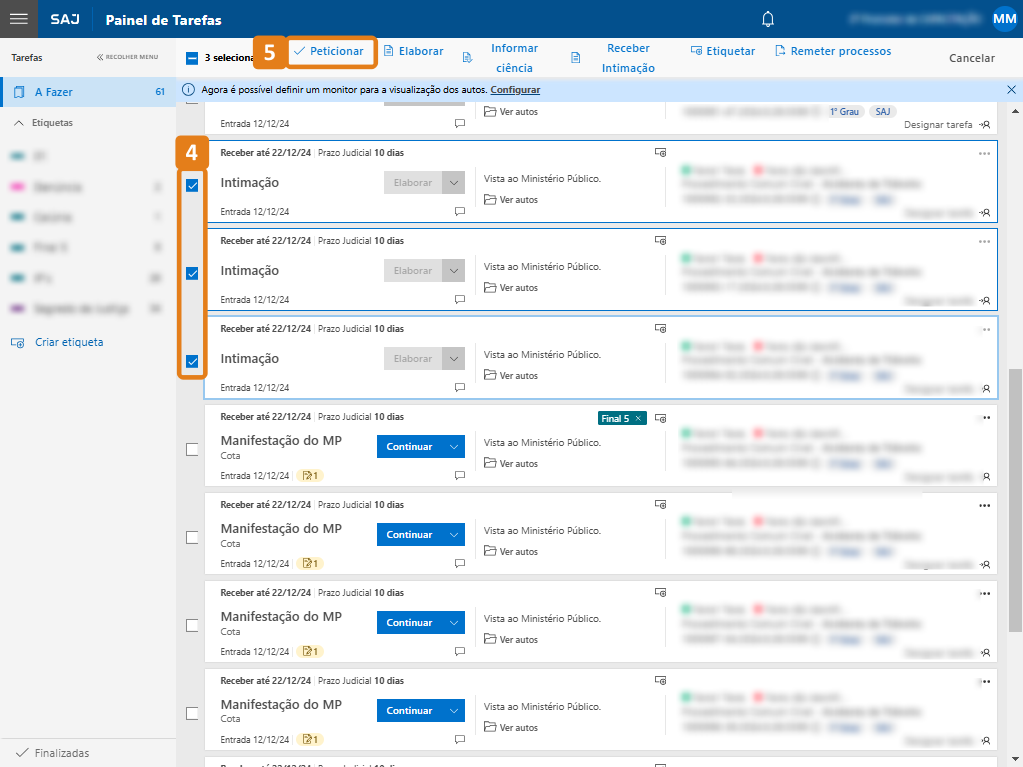Expand dropdown arrow beside first Continuar button
Image resolution: width=1023 pixels, height=767 pixels.
click(x=454, y=447)
